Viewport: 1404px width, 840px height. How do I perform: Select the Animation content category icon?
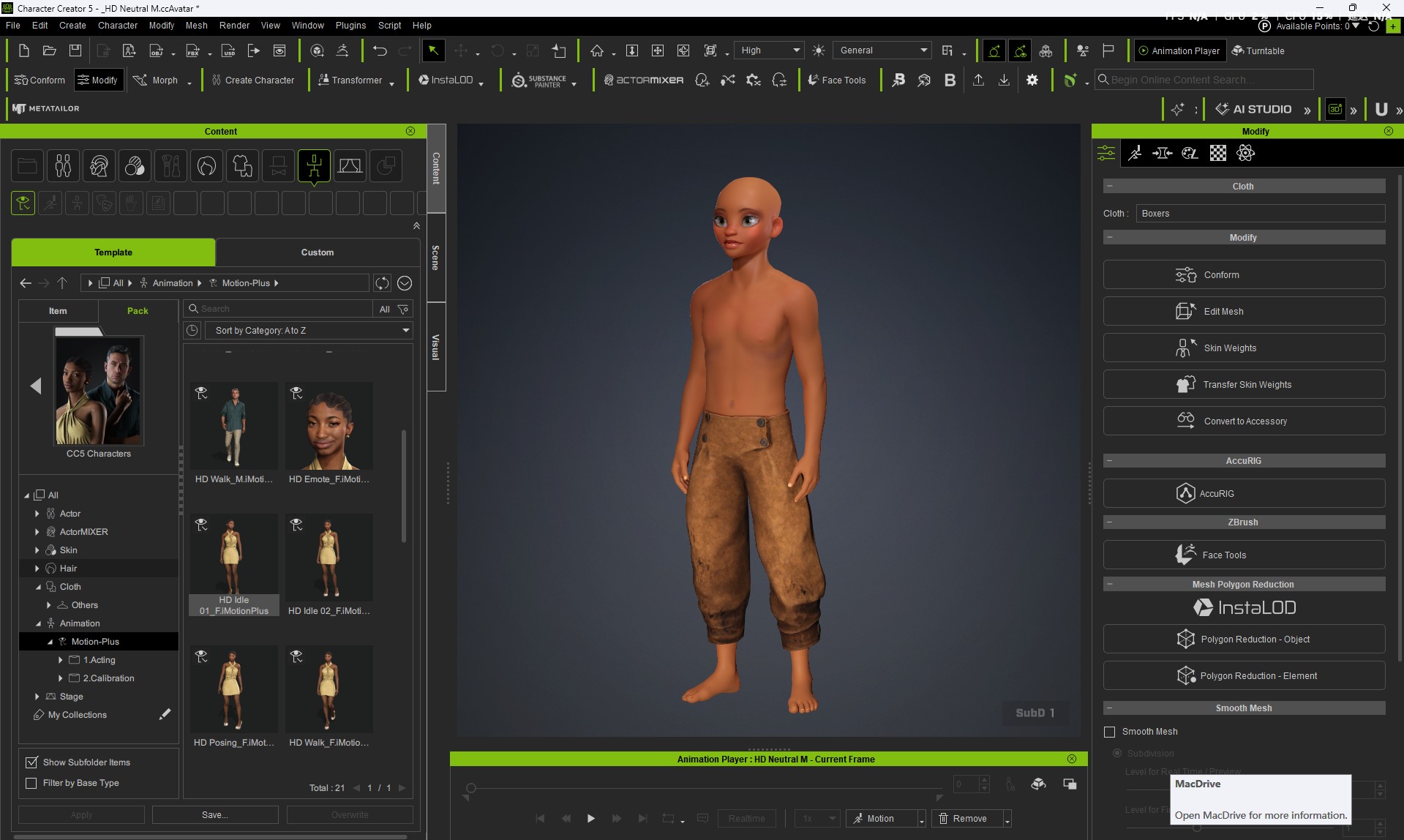[314, 166]
